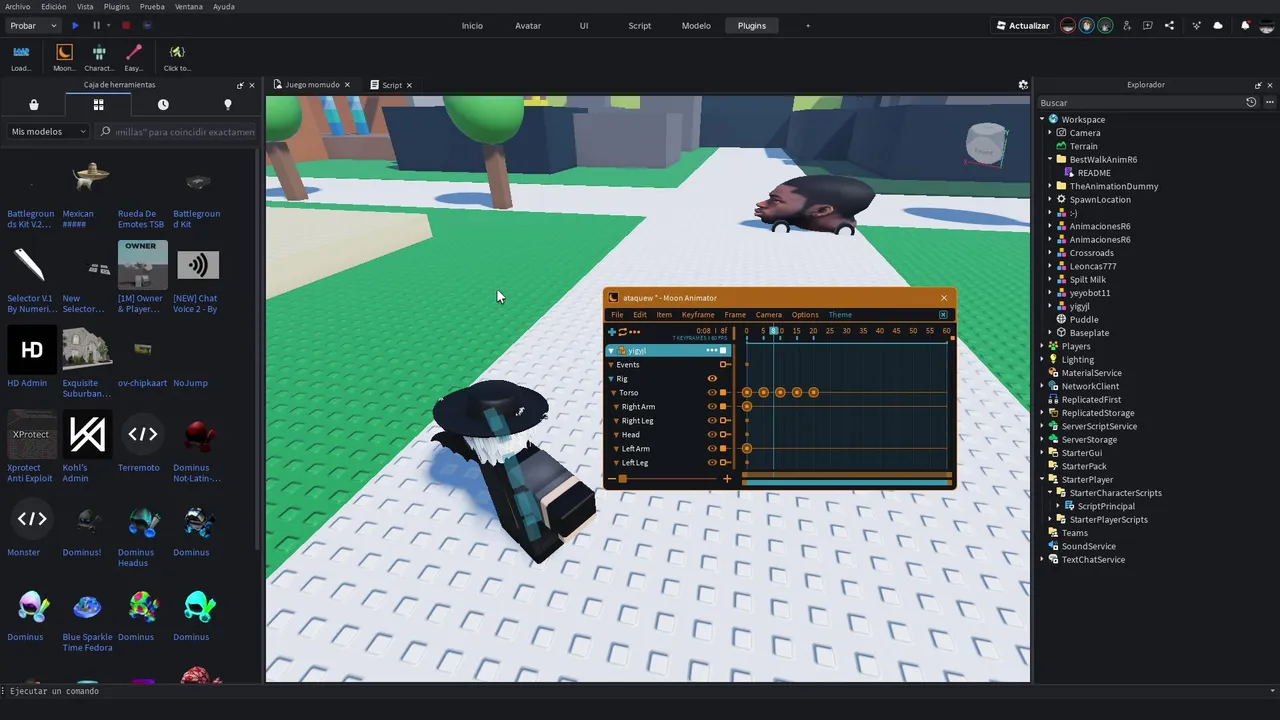
Task: Open the Probar test mode dropdown
Action: point(33,25)
